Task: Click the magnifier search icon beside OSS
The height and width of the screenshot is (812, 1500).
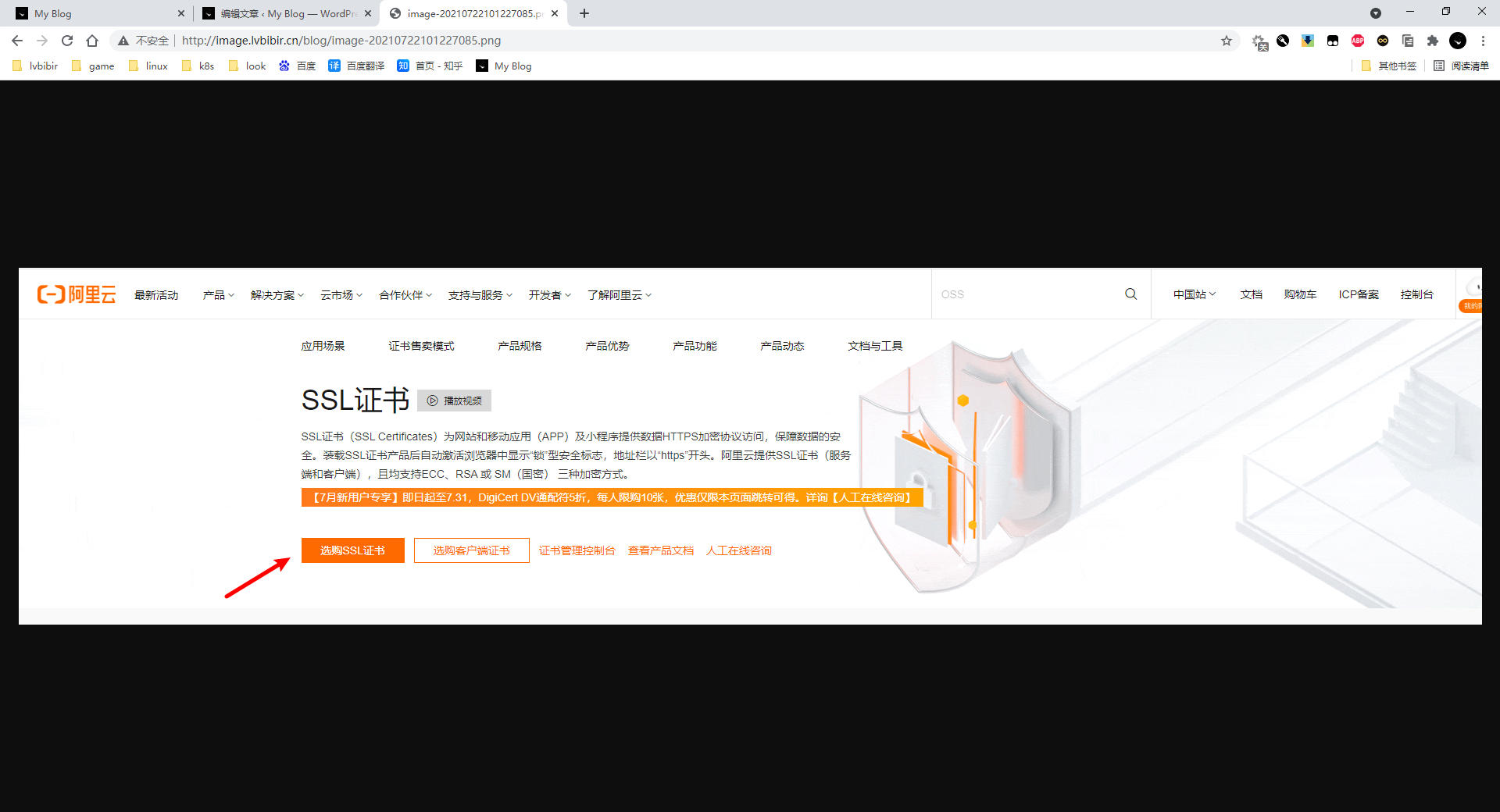Action: [x=1130, y=294]
